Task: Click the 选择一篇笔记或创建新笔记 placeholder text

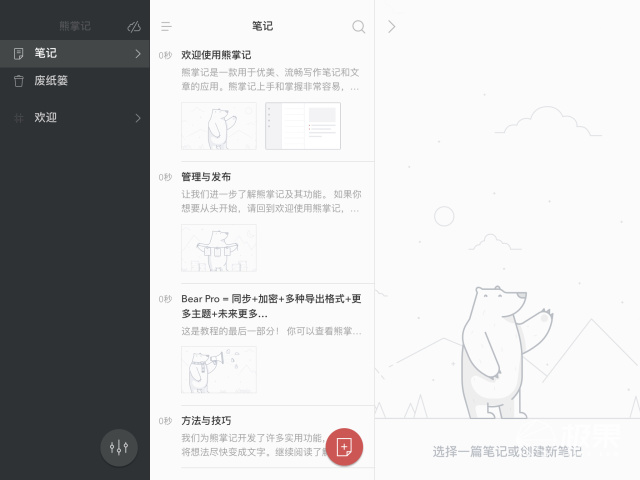Action: [x=507, y=451]
